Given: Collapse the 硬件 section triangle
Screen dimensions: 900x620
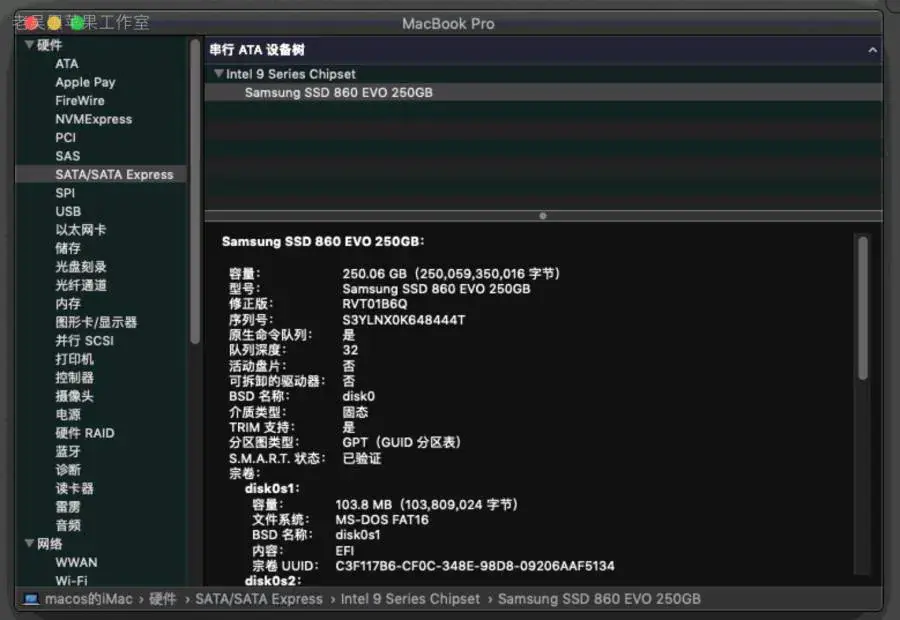Looking at the screenshot, I should point(29,45).
